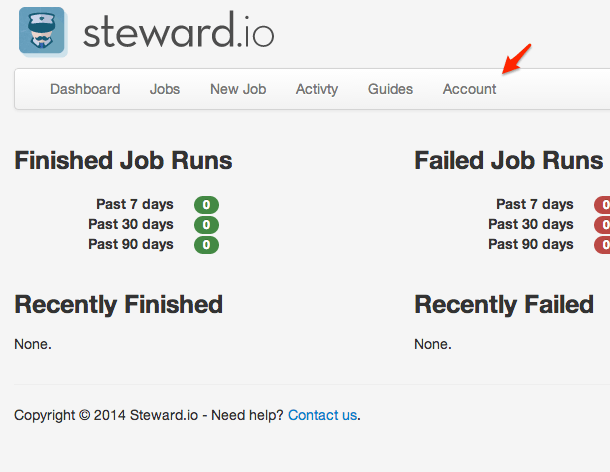The image size is (610, 472).
Task: Click the Failed Job Runs heading
Action: click(508, 161)
